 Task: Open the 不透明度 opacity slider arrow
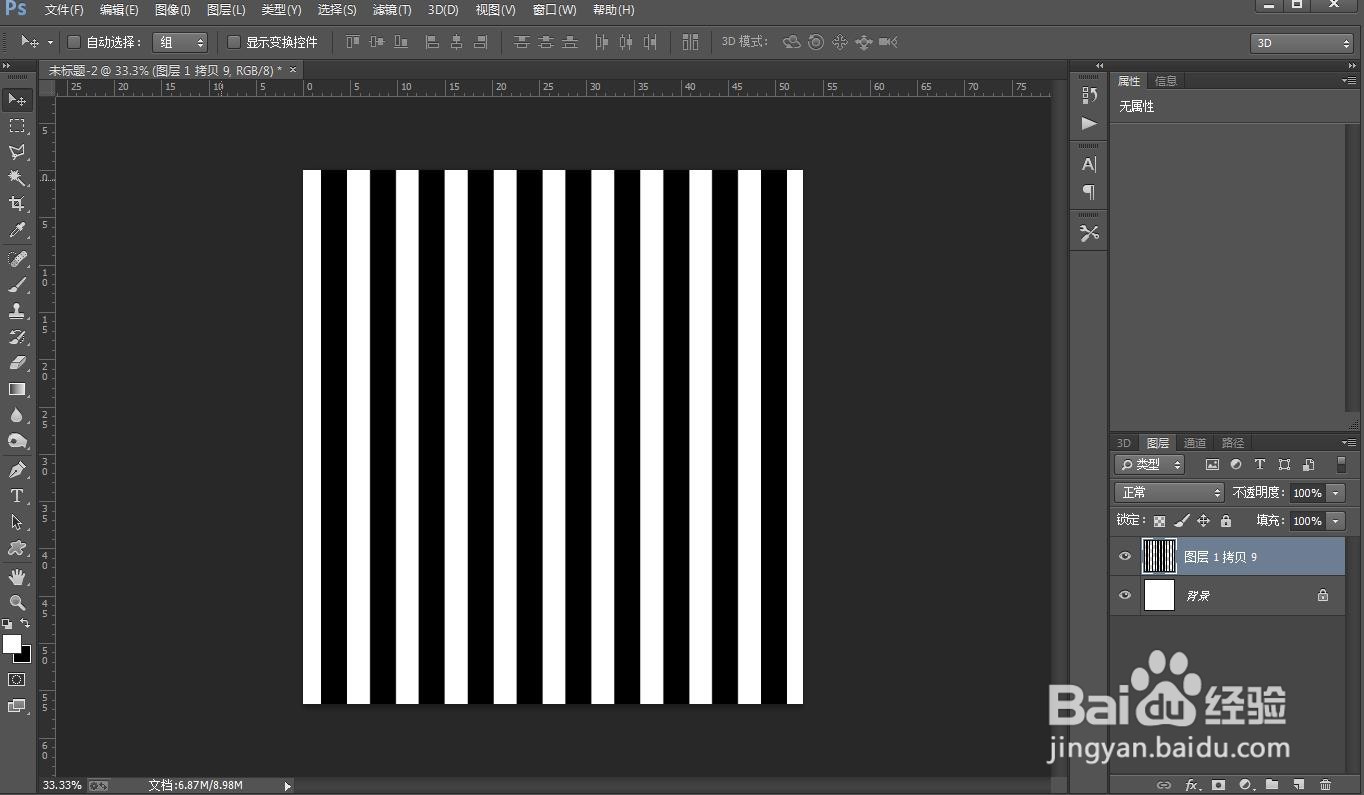1336,493
